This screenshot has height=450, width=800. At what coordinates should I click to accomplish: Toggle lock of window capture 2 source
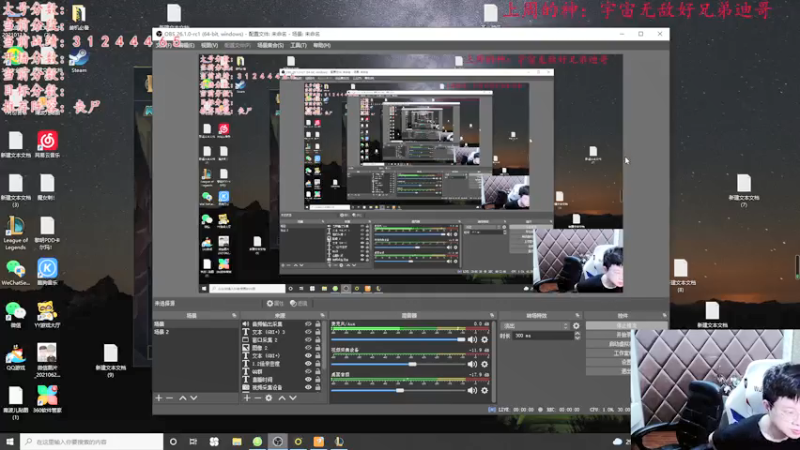[x=318, y=340]
